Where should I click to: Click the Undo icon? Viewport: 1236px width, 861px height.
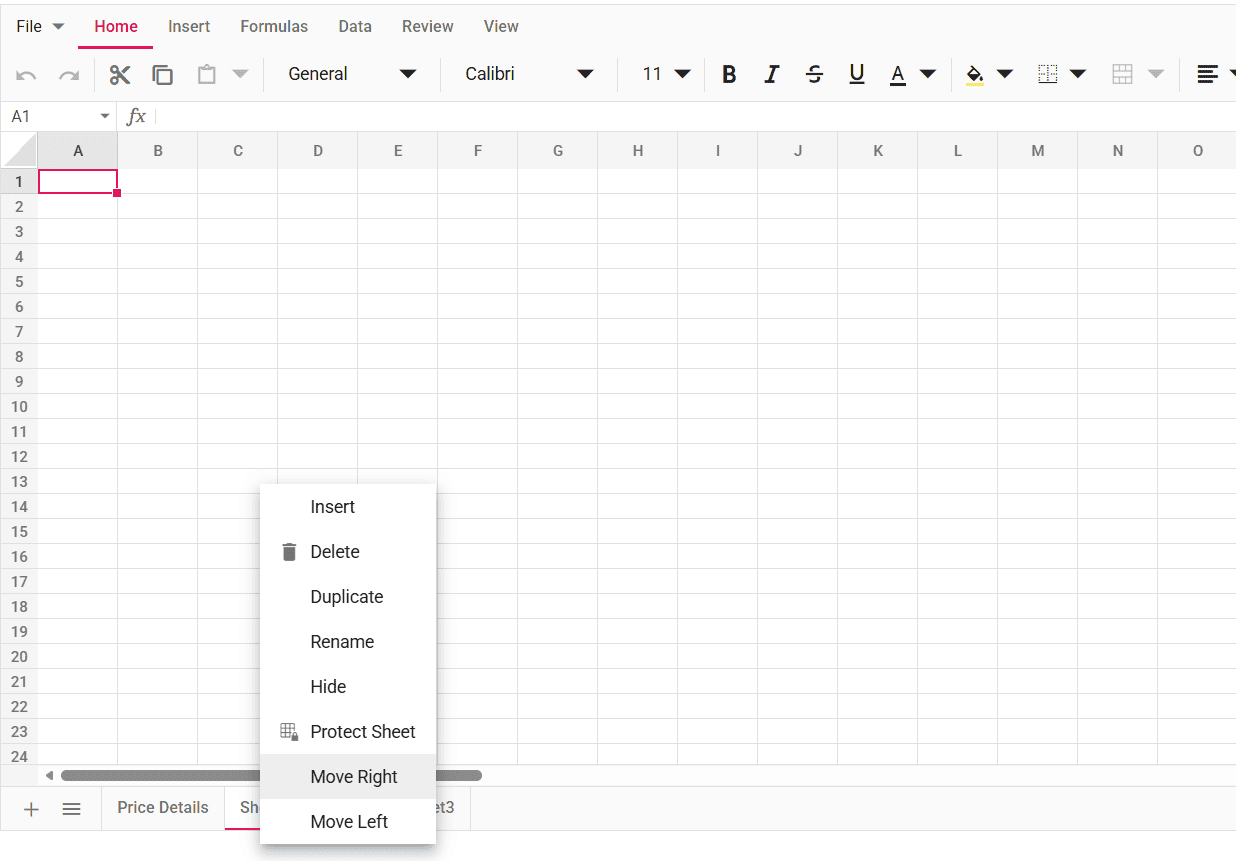pyautogui.click(x=27, y=75)
